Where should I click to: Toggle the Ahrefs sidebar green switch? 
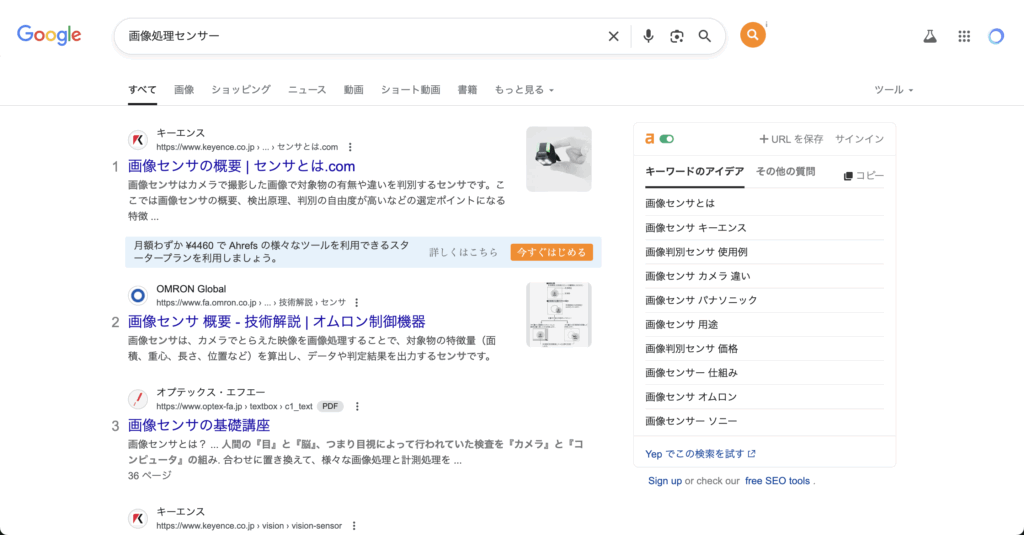[x=667, y=138]
